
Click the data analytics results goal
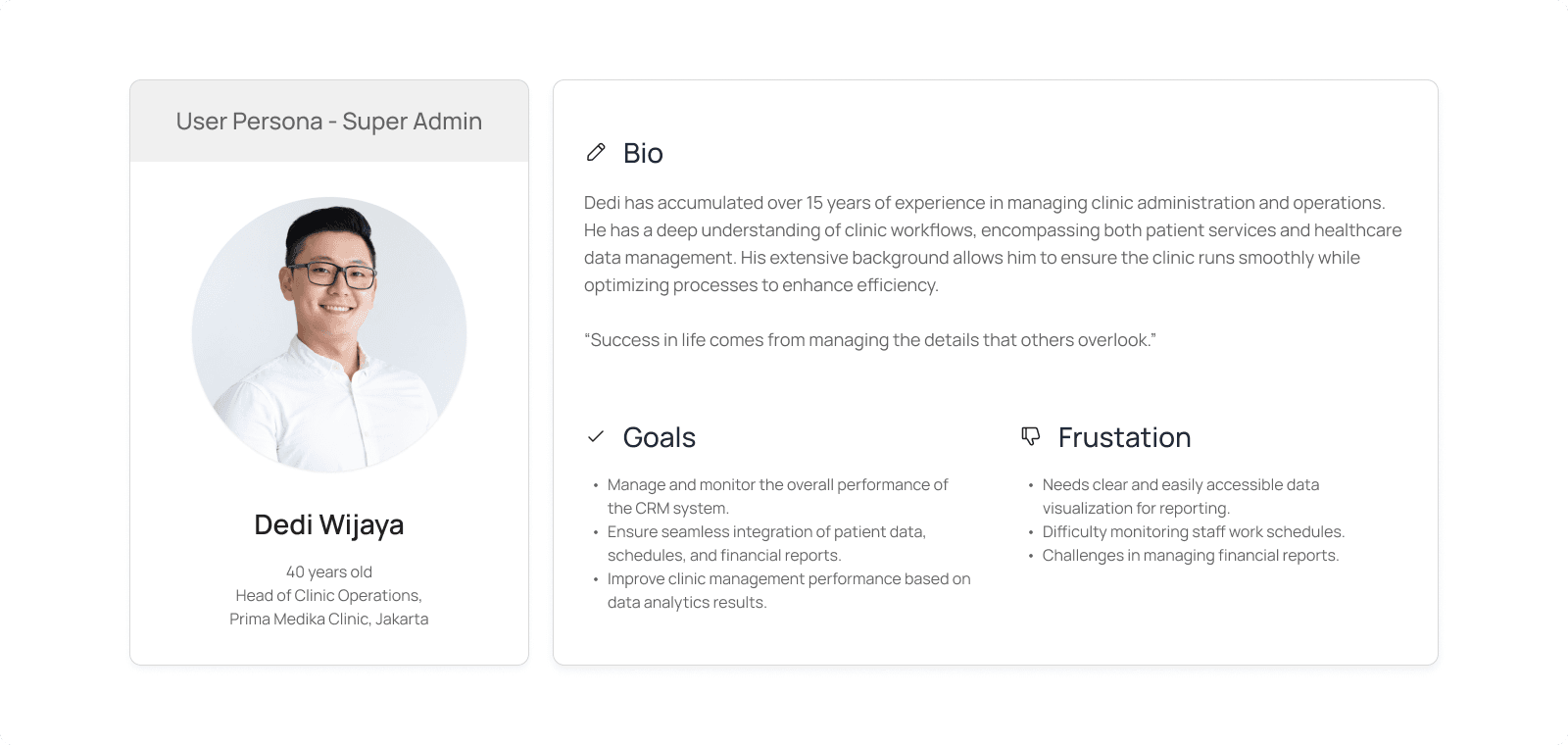(x=789, y=590)
